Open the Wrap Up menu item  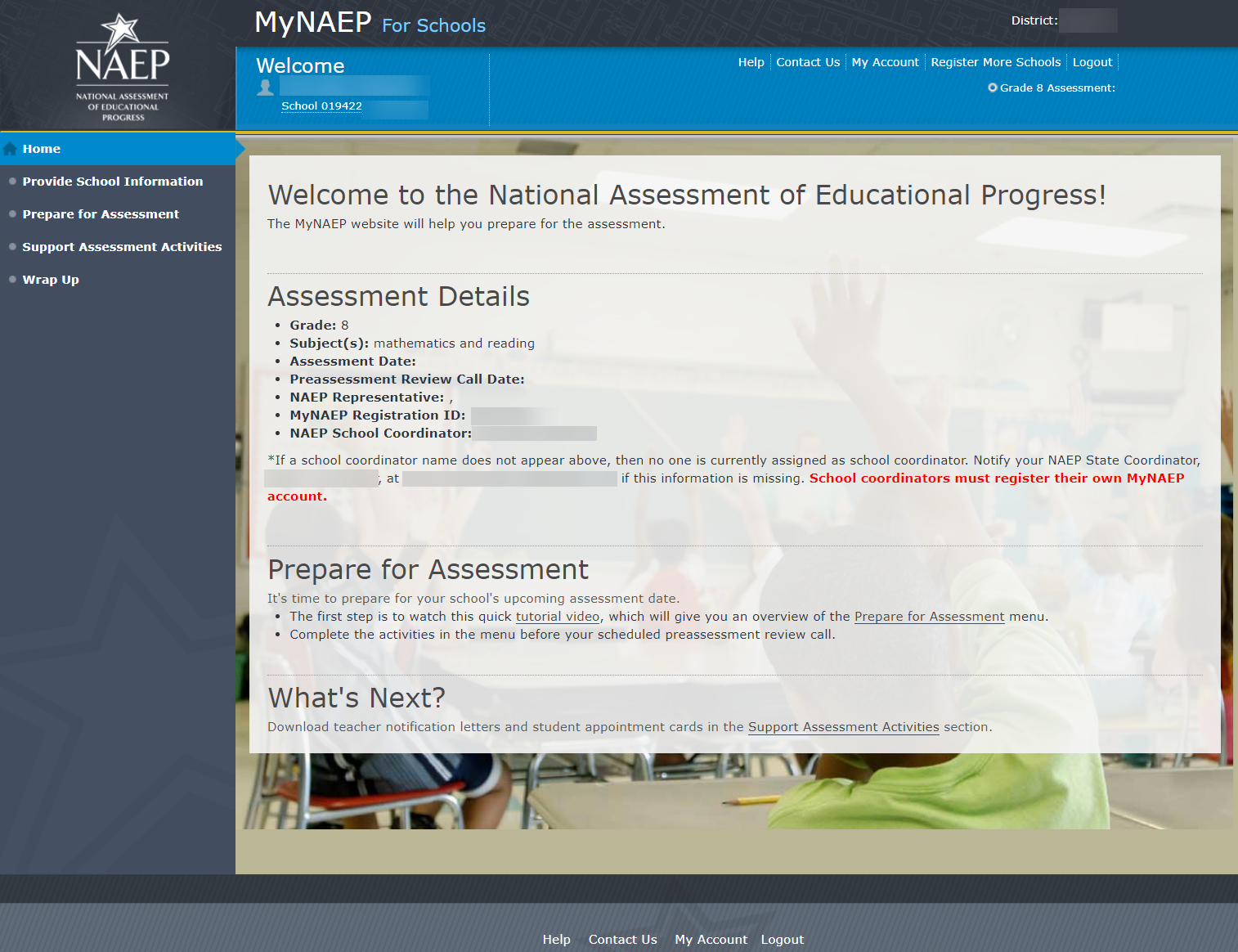[51, 280]
